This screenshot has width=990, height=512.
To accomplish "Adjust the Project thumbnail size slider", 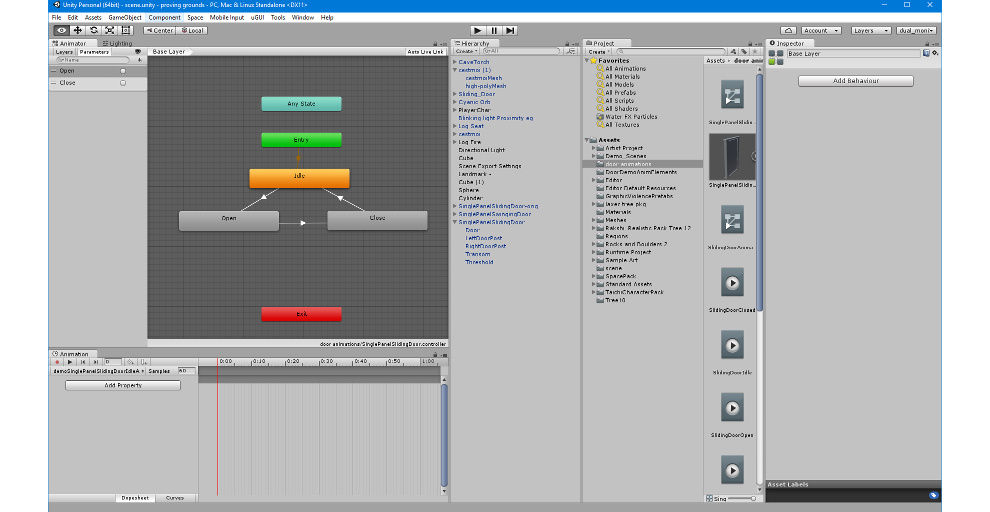I will pos(740,499).
